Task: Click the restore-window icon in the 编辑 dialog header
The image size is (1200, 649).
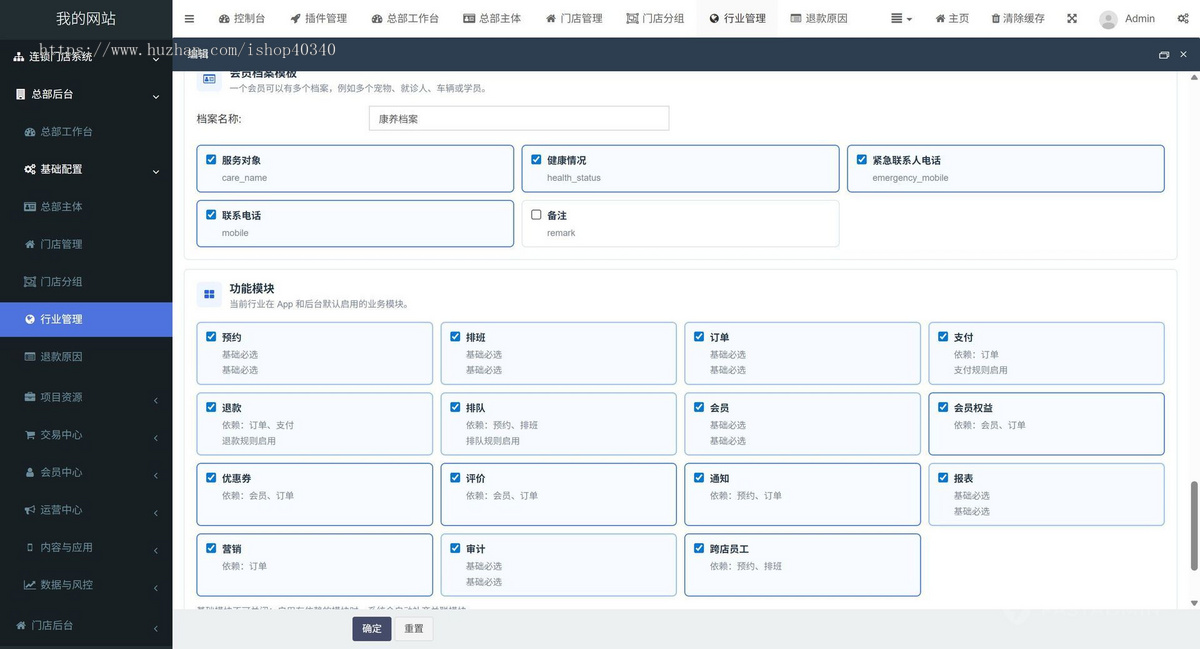Action: click(x=1163, y=55)
